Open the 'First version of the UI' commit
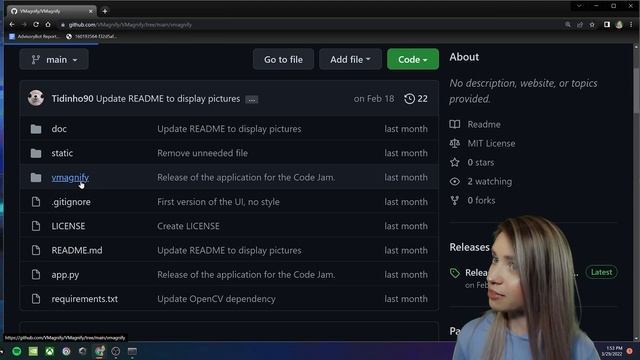The image size is (640, 360). pos(218,202)
